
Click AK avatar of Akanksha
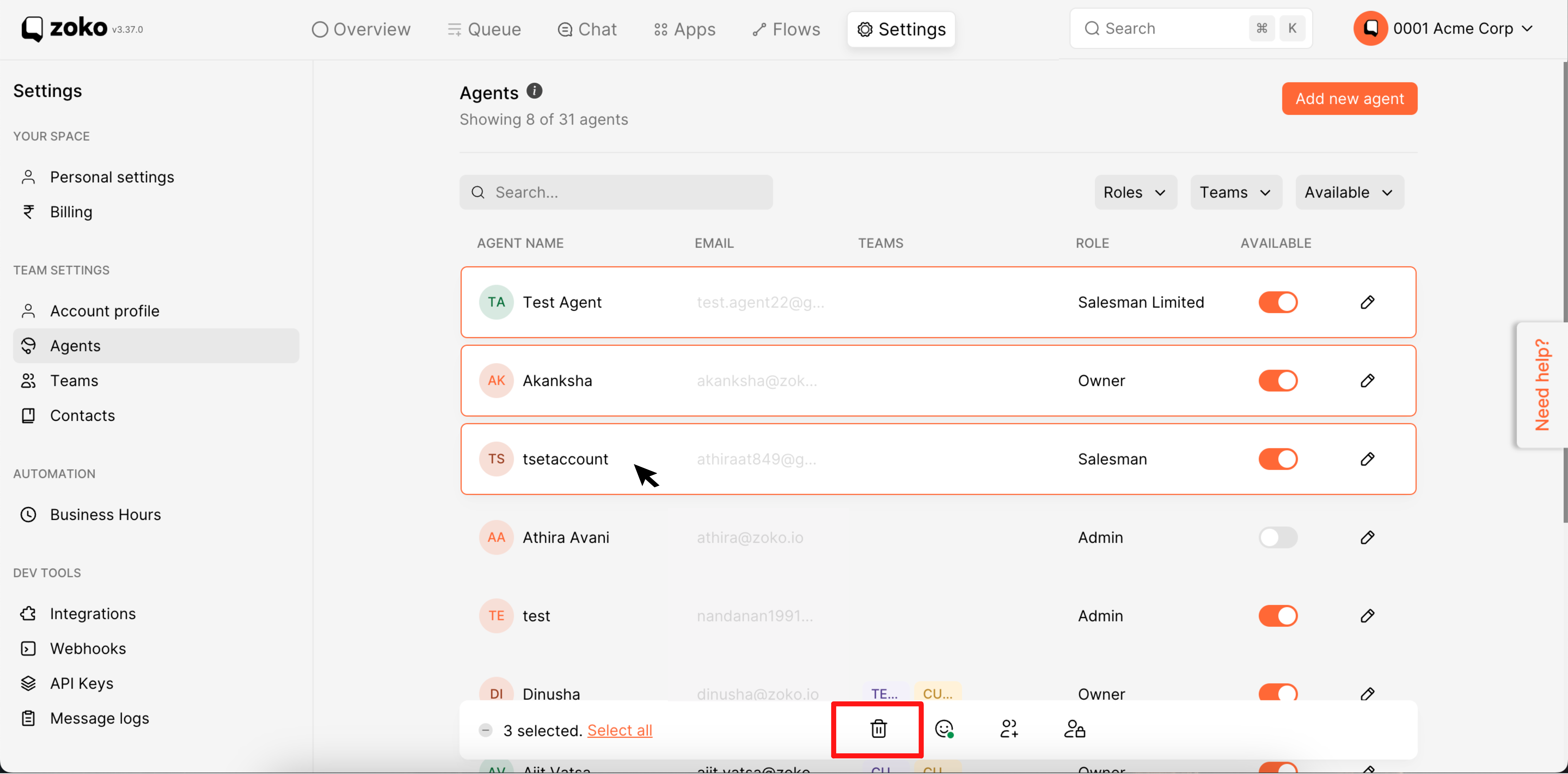(x=496, y=381)
